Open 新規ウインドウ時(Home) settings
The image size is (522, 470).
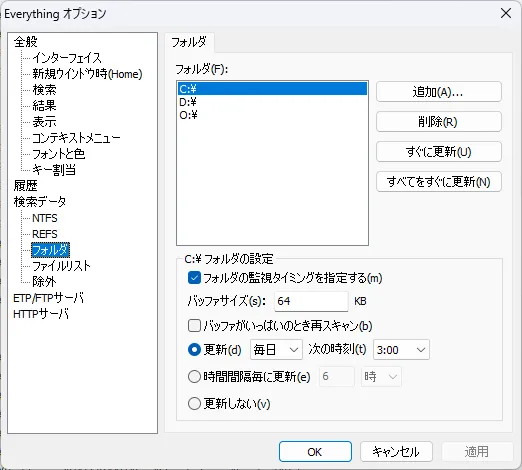87,74
